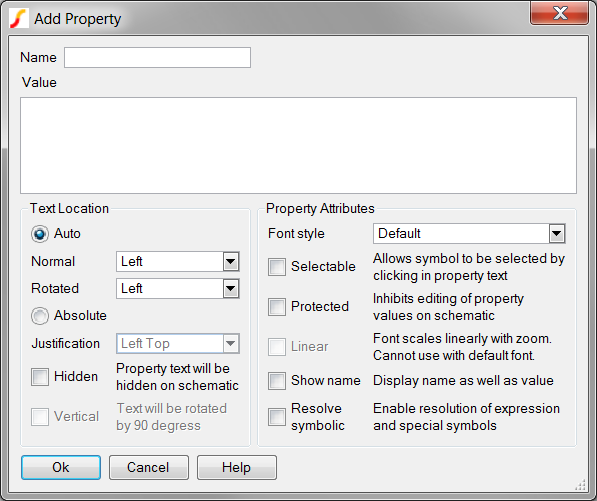Tick the Vertical checkbox
The width and height of the screenshot is (597, 501).
40,417
